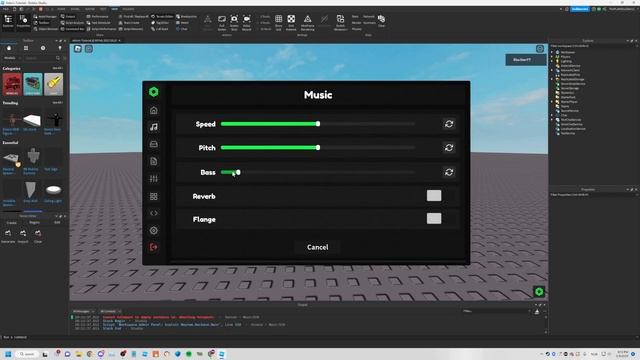This screenshot has width=640, height=360.
Task: Click the Video Record ribbon icon
Action: click(247, 23)
